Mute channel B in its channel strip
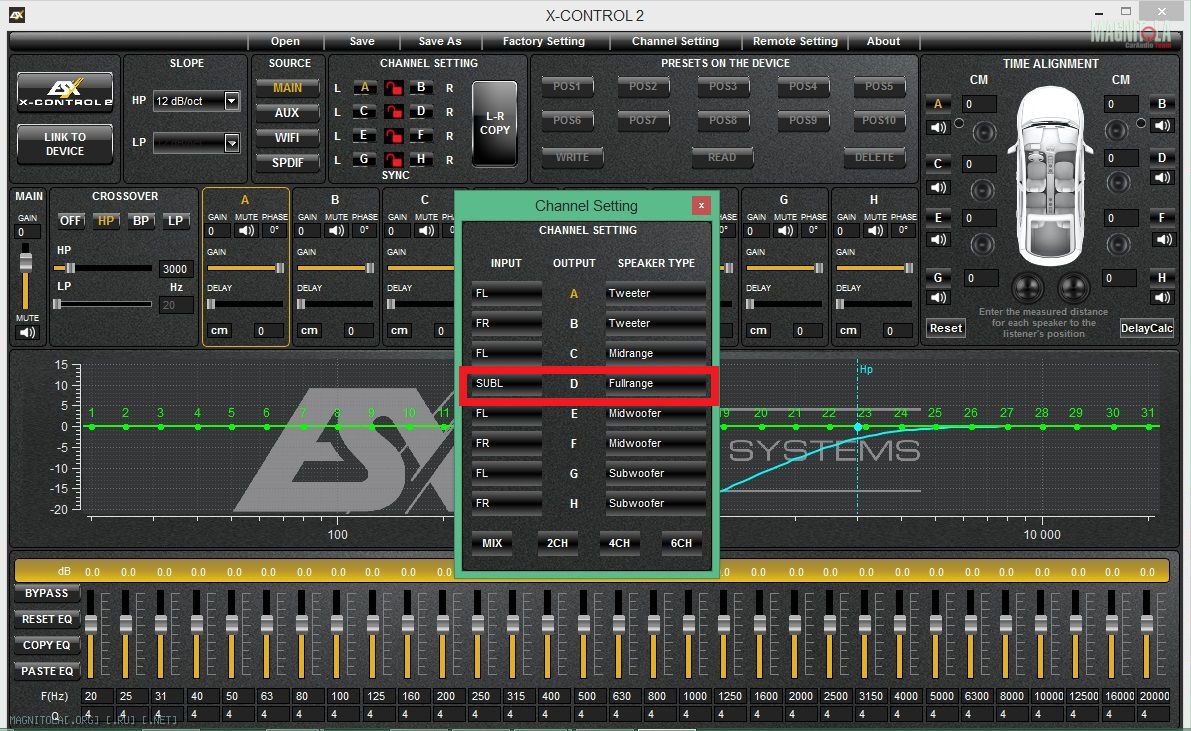 click(336, 230)
